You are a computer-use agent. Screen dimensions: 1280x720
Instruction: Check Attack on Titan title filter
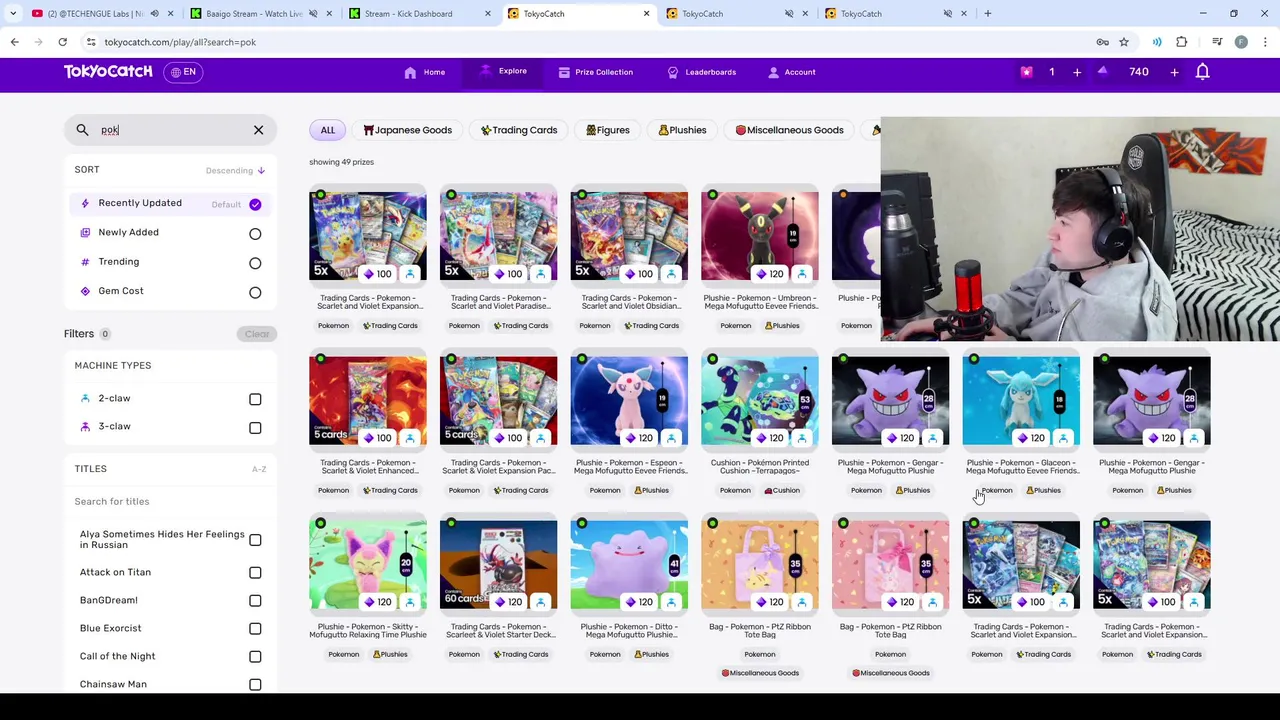[255, 573]
